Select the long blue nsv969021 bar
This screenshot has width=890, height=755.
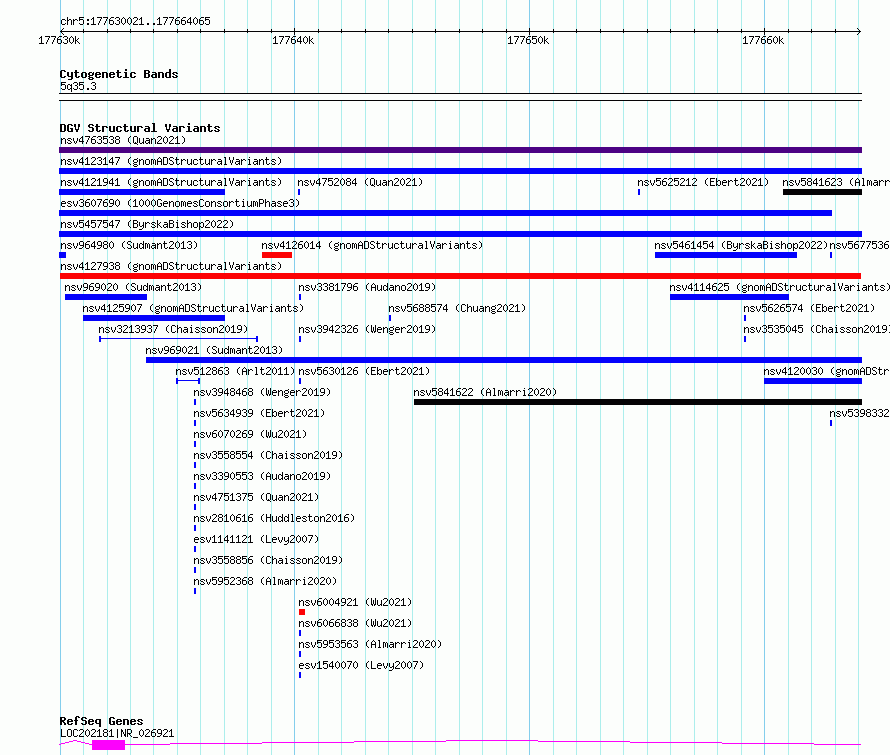click(x=504, y=360)
